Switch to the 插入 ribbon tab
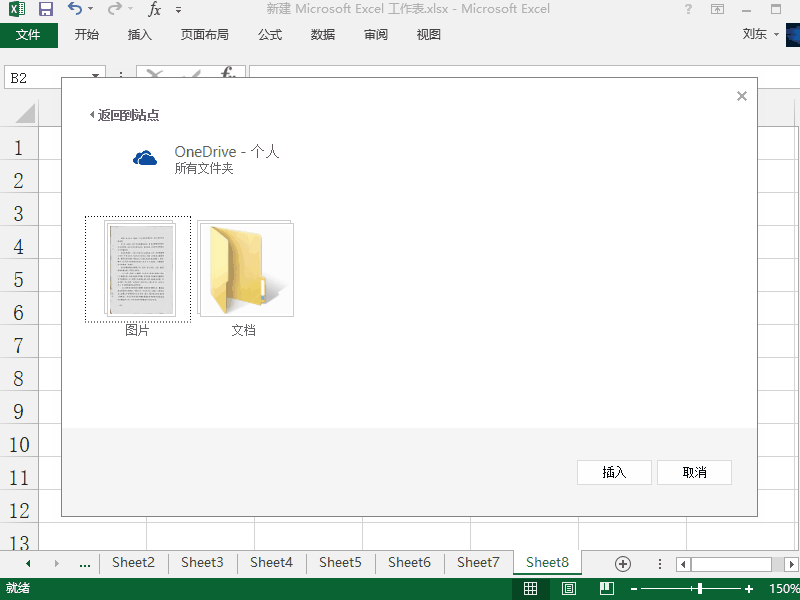This screenshot has width=800, height=600. point(140,35)
